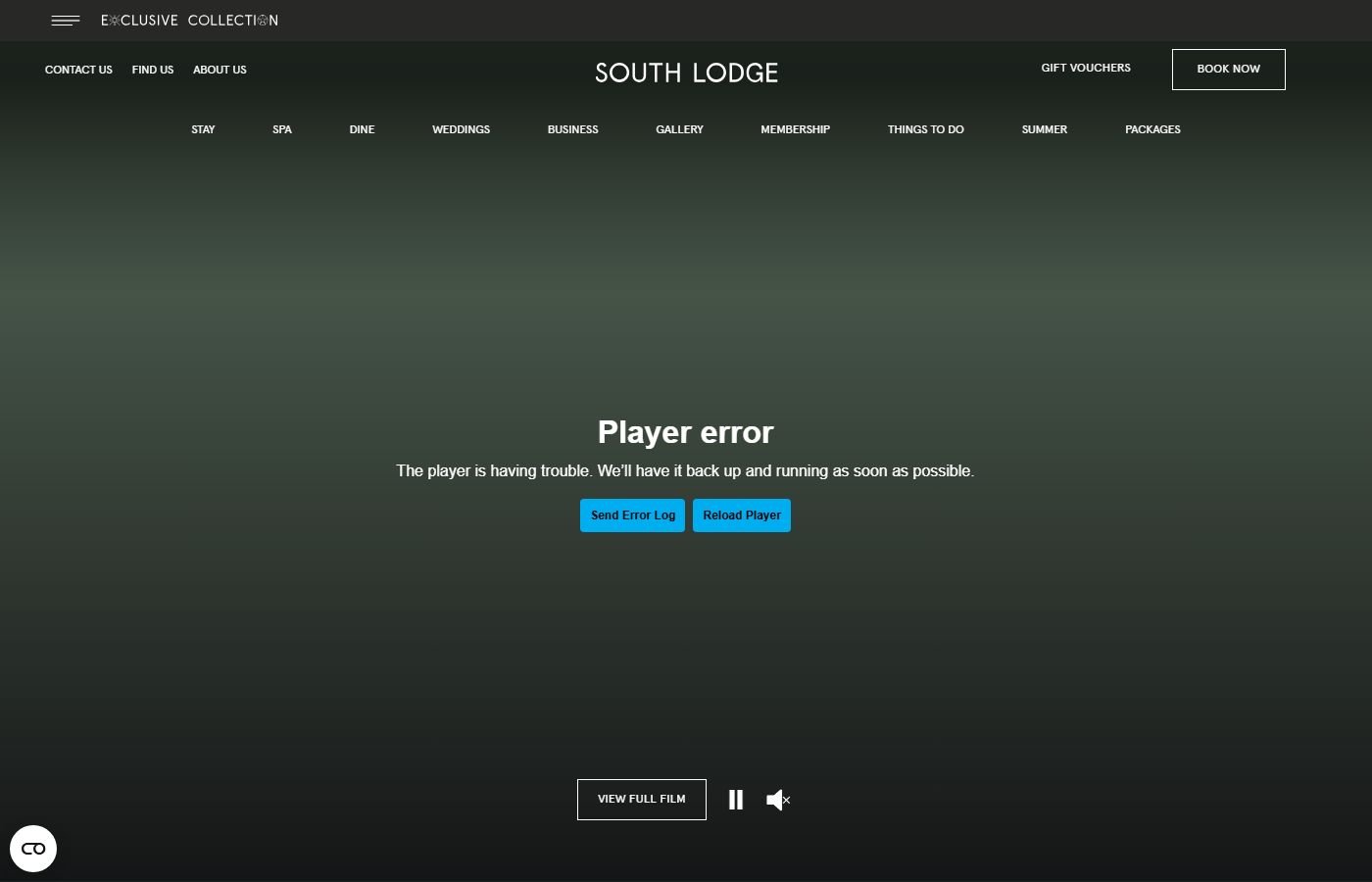Screen dimensions: 1372x882
Task: Go to Membership menu item
Action: pyautogui.click(x=795, y=129)
